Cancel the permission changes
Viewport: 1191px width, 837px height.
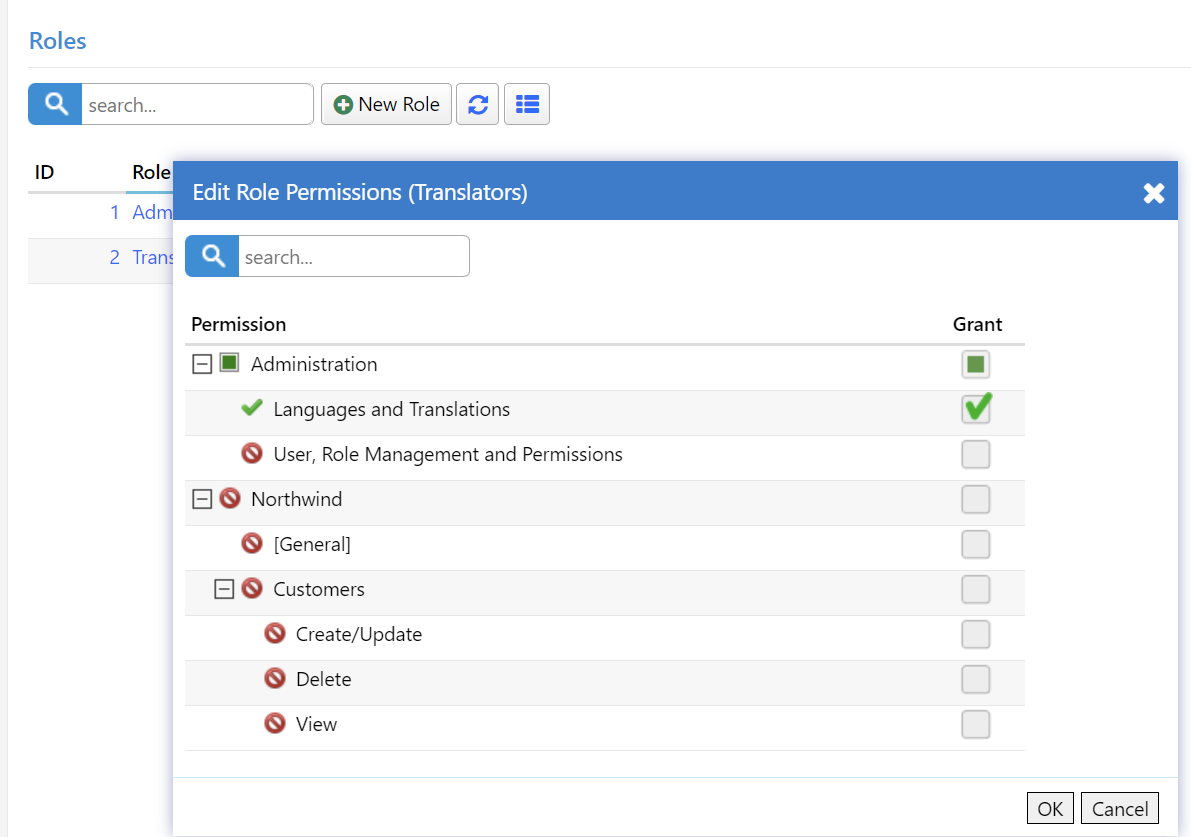pos(1119,809)
